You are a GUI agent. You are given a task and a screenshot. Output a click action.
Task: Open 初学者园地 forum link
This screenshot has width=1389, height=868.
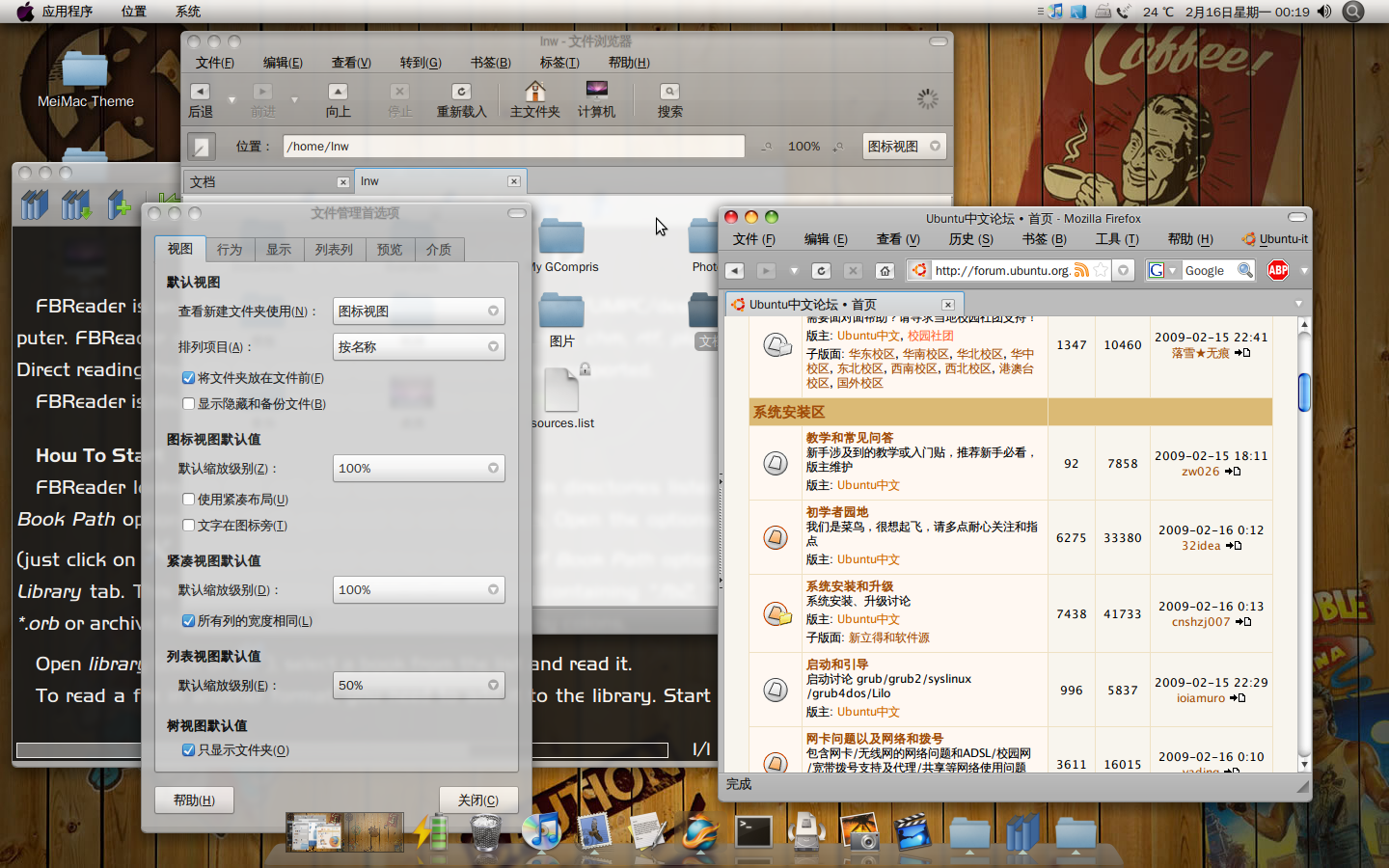837,512
